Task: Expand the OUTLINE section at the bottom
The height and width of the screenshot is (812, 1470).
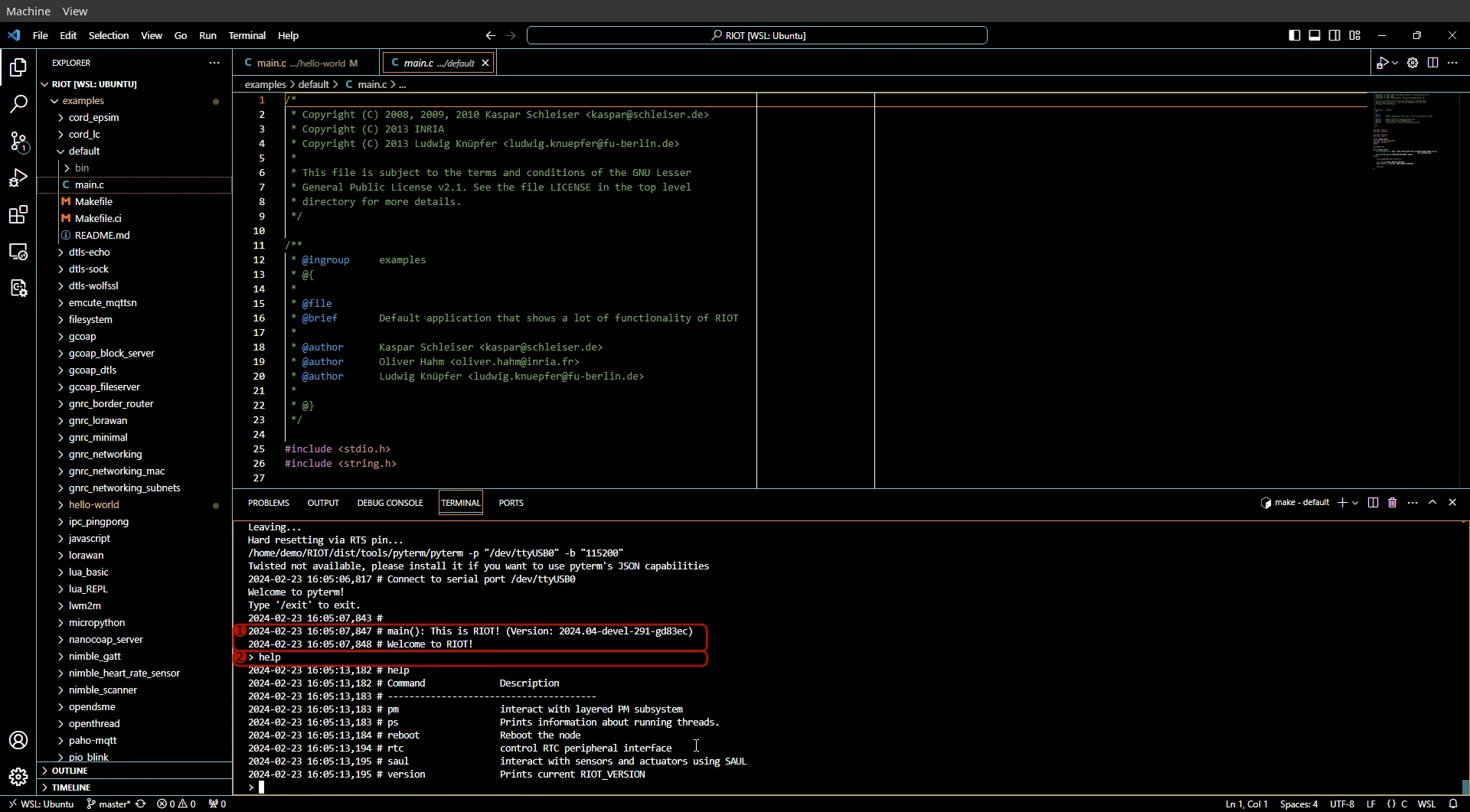Action: tap(69, 771)
